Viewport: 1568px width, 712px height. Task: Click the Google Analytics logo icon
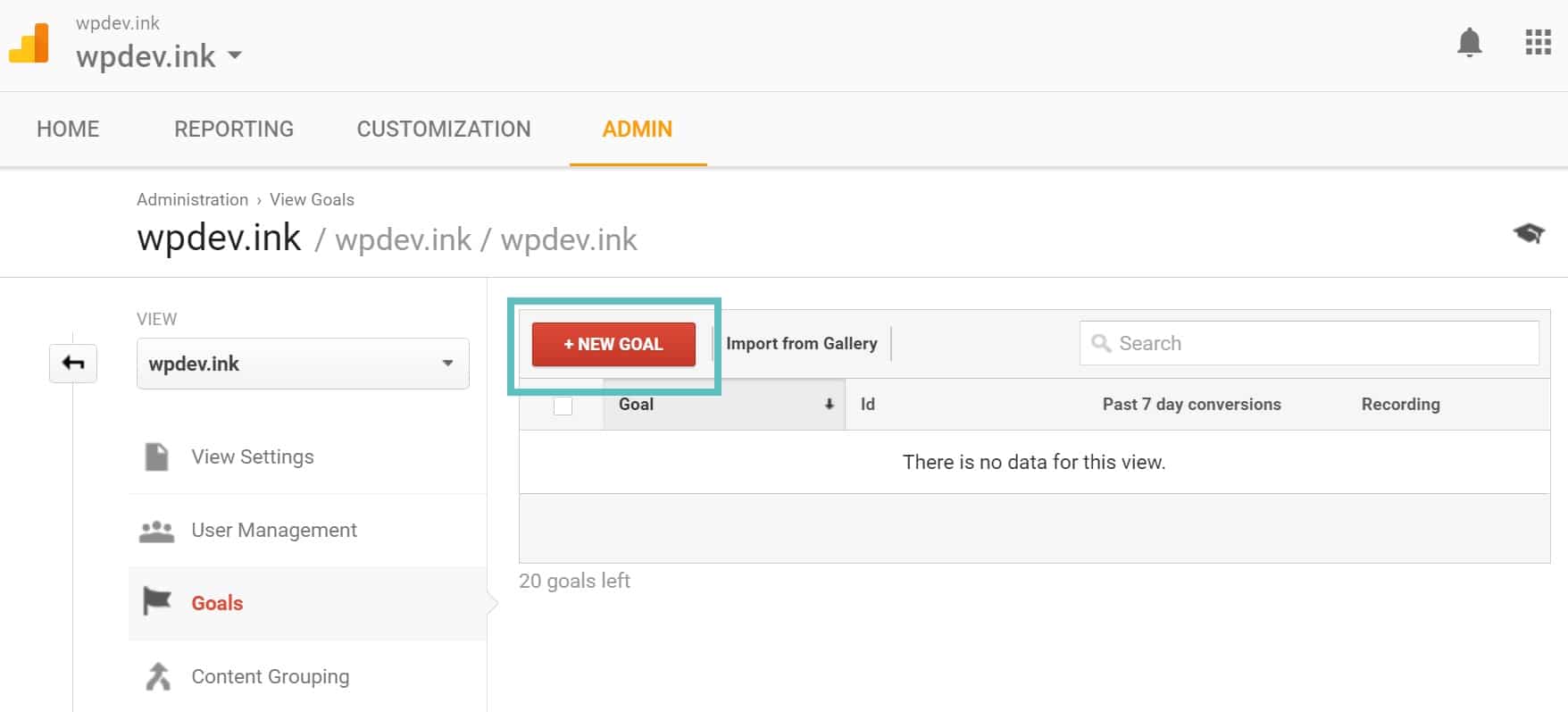[x=29, y=43]
